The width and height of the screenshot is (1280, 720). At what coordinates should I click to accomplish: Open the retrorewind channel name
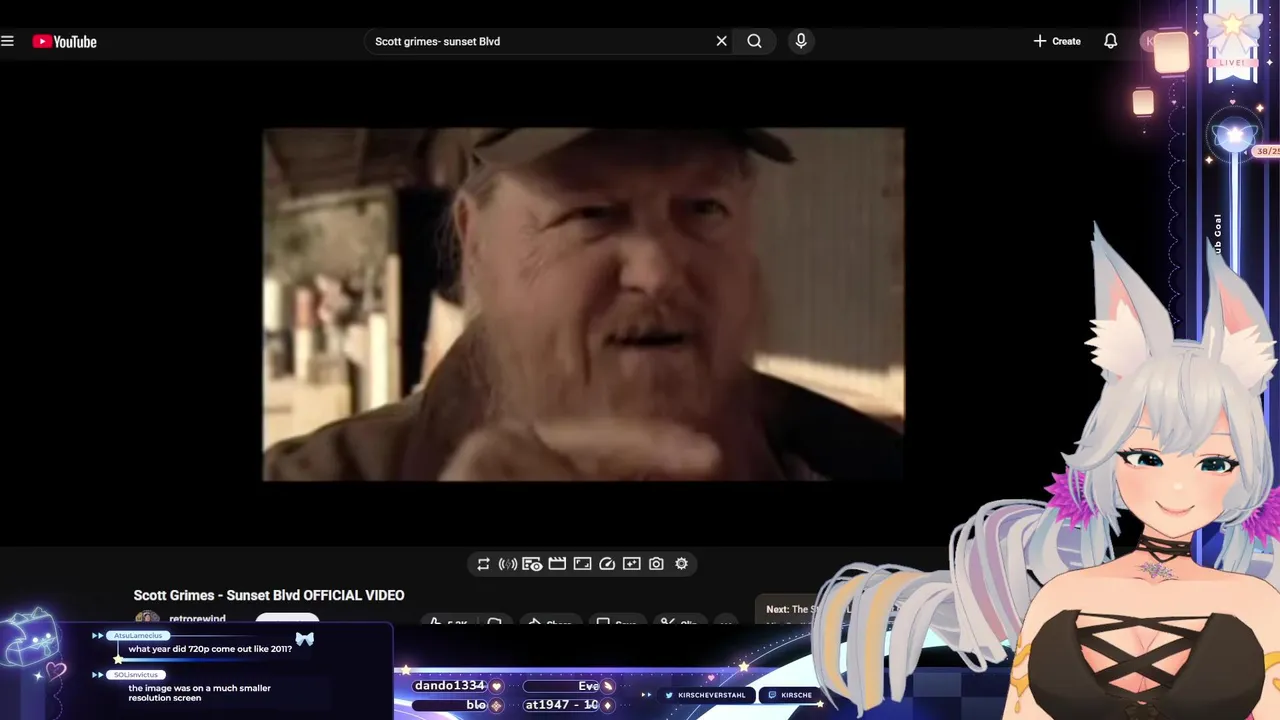[x=197, y=619]
